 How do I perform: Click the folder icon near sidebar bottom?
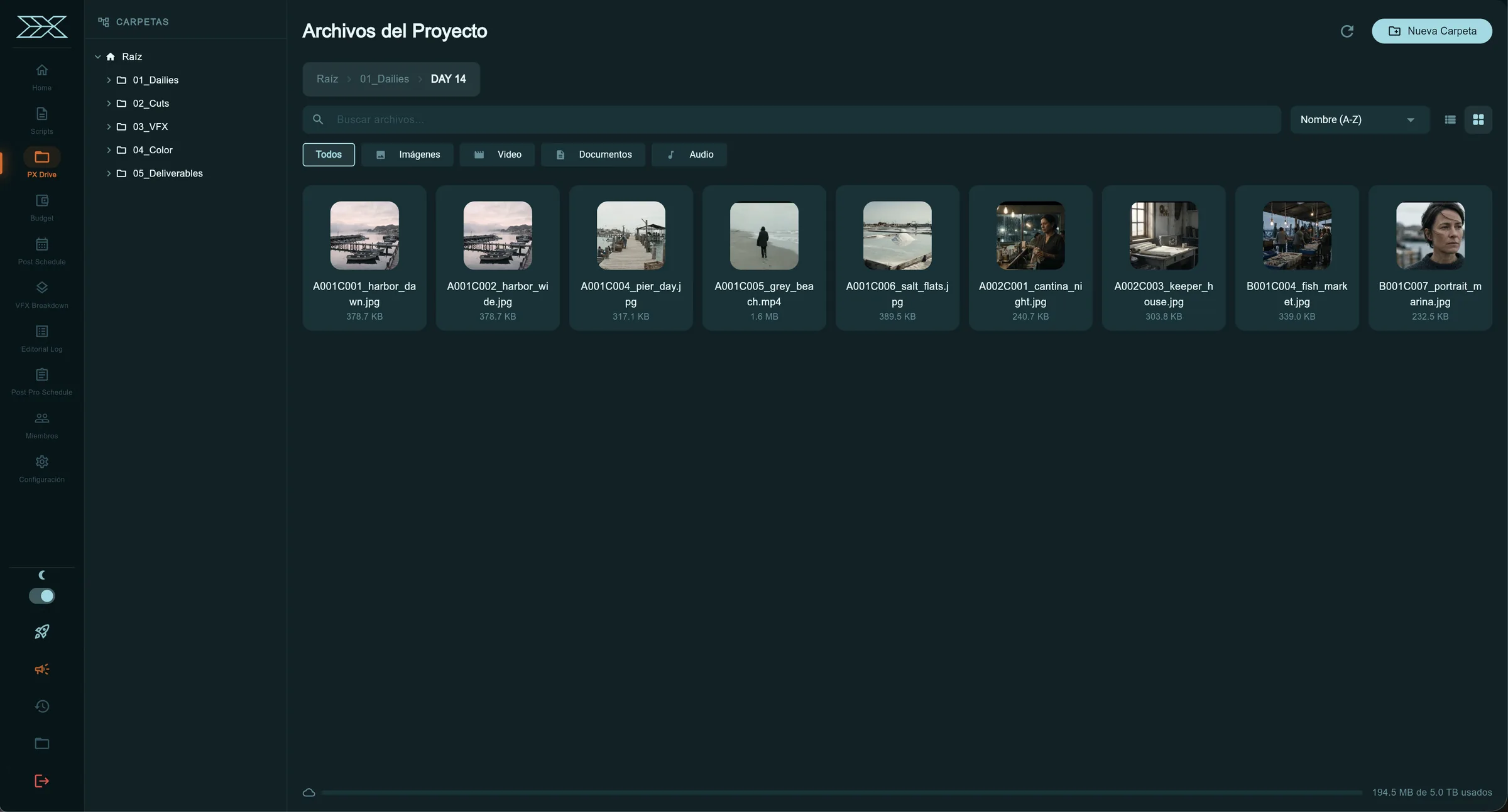point(41,744)
